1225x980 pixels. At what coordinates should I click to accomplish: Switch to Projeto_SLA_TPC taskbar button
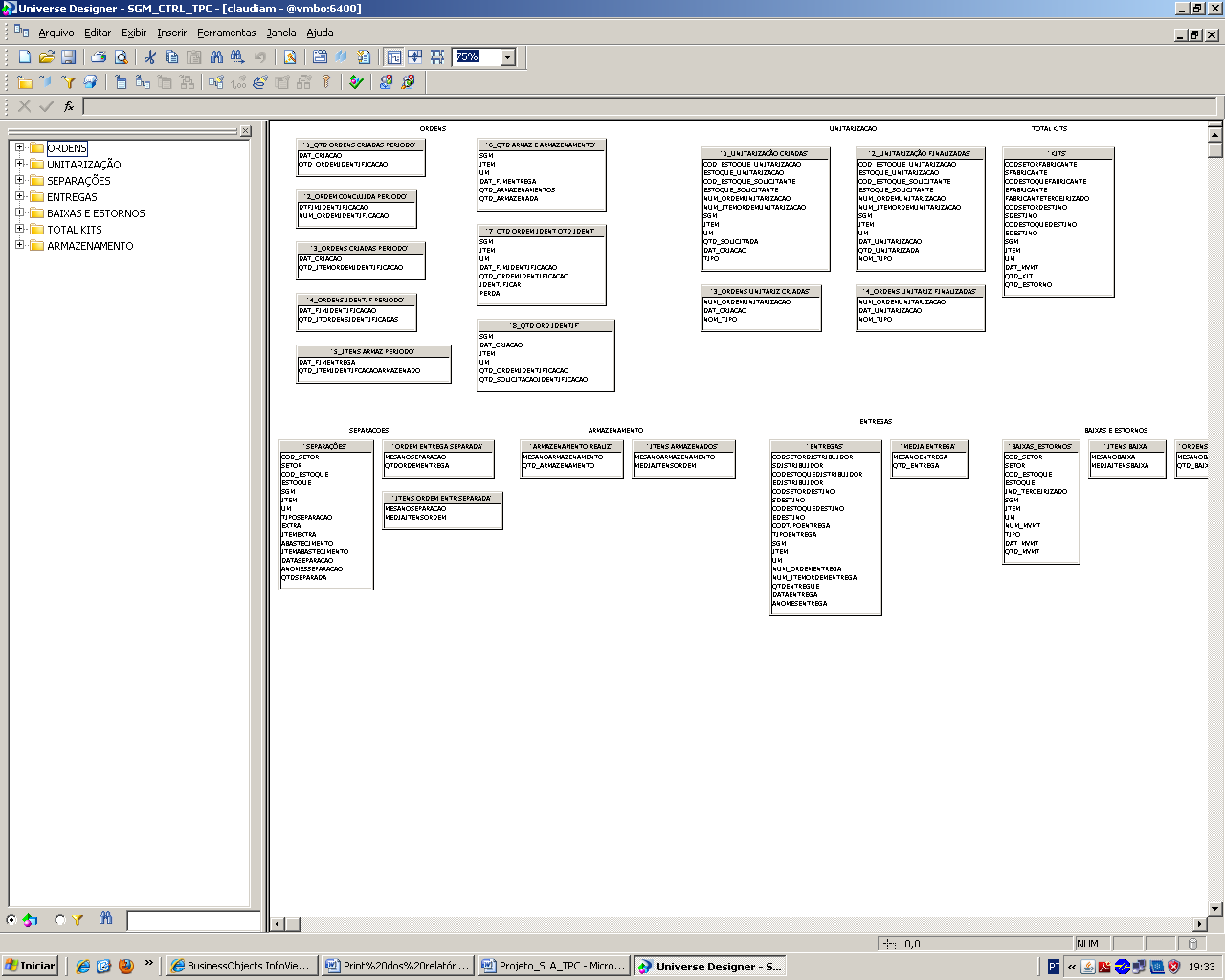[x=553, y=966]
